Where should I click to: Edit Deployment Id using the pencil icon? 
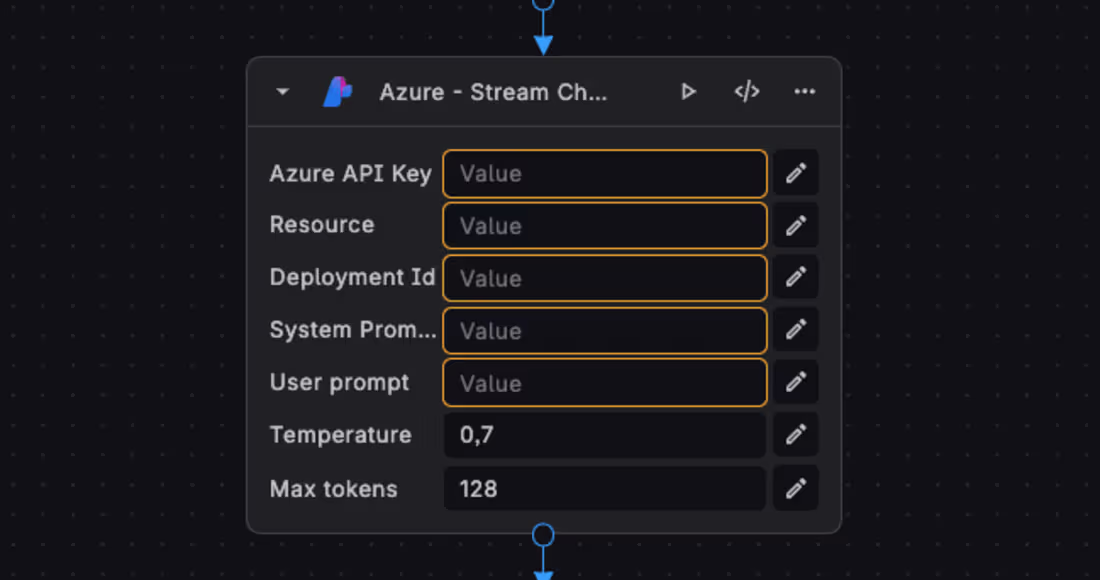(795, 277)
